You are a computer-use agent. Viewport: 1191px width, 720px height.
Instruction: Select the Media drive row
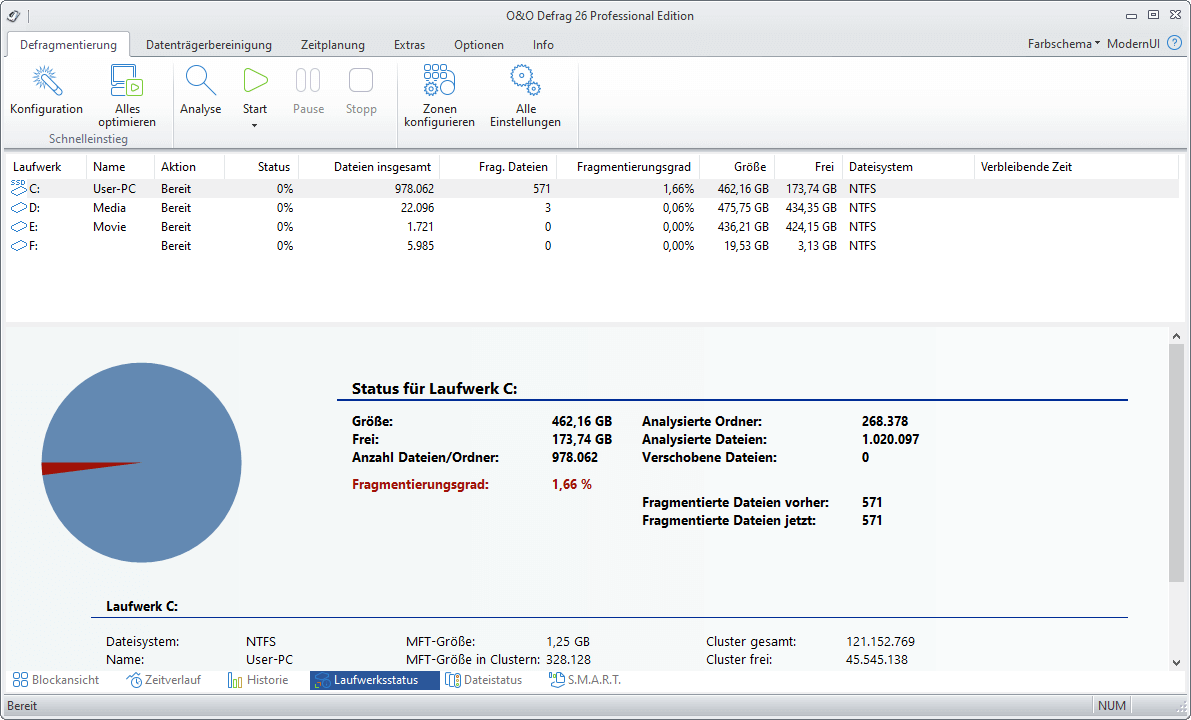coord(592,207)
